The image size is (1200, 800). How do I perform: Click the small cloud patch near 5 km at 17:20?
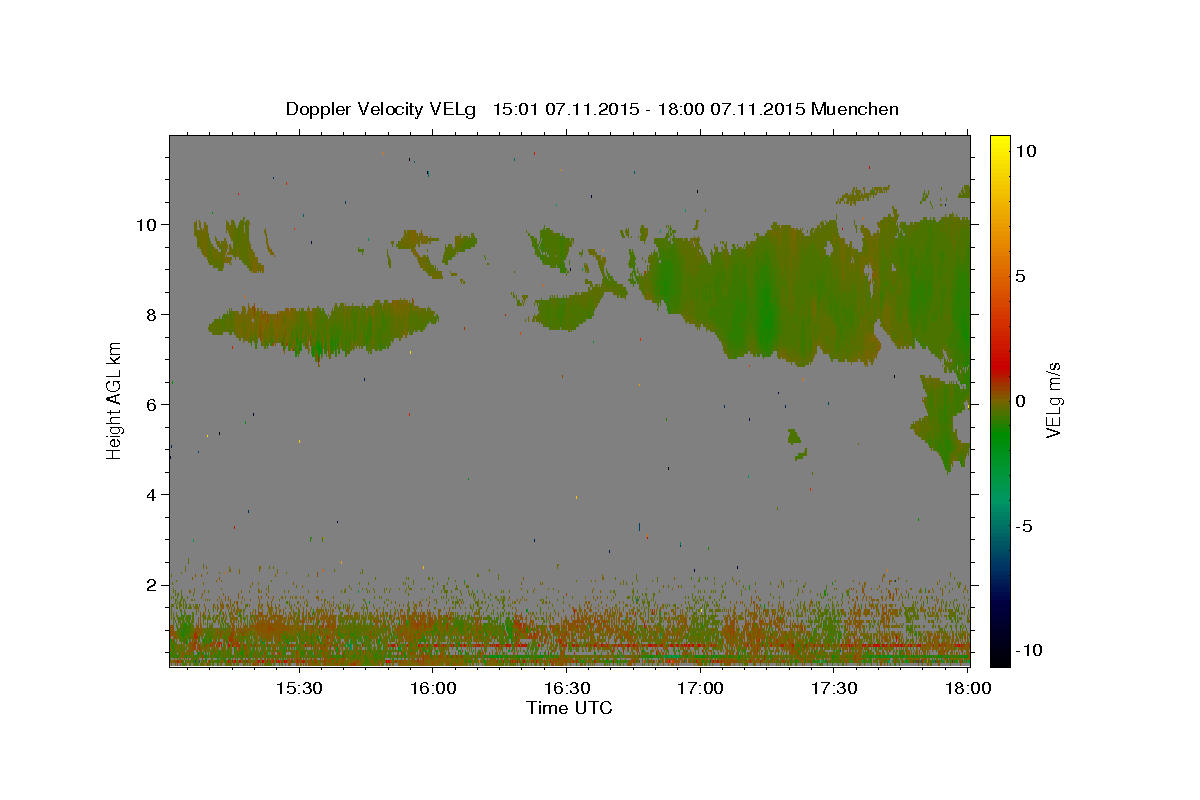pos(796,443)
